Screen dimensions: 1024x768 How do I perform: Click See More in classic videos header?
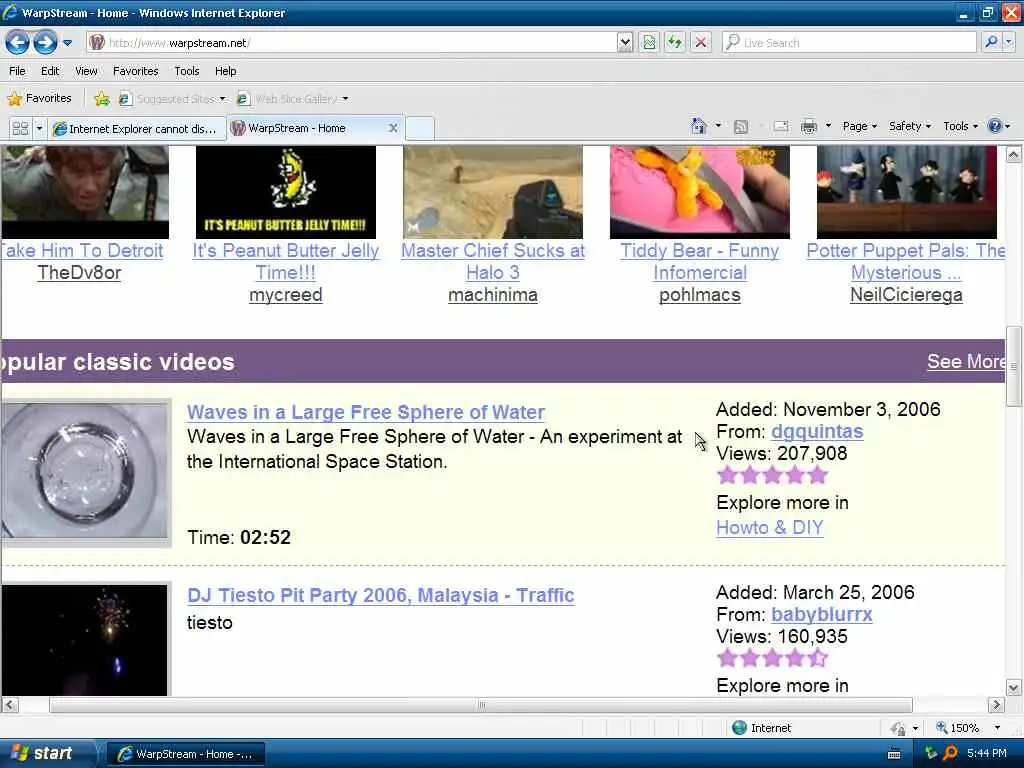point(966,362)
